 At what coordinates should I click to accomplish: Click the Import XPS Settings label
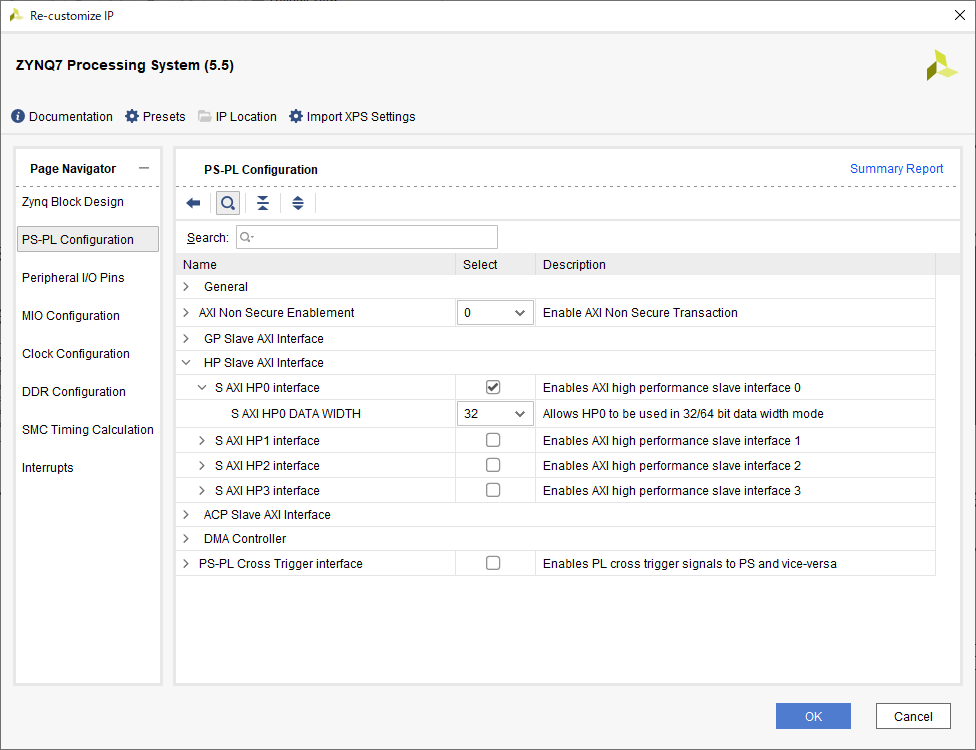click(361, 116)
